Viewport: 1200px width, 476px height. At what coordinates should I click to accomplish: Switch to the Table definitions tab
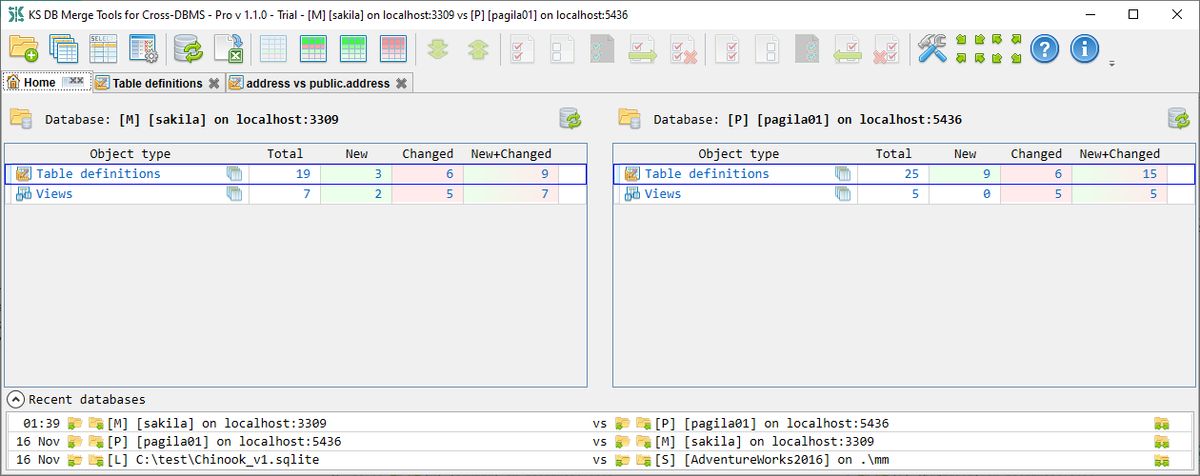[x=157, y=83]
